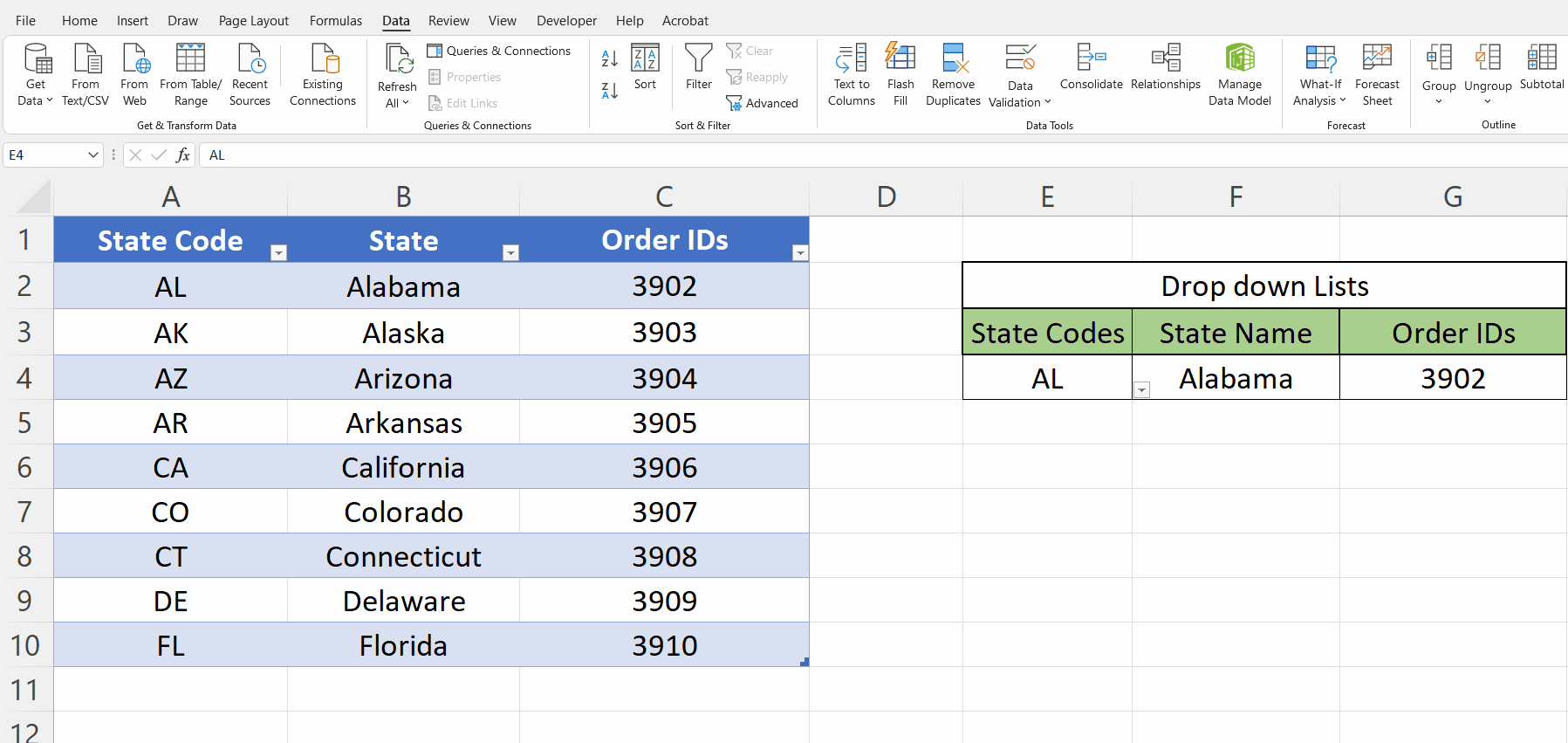Confirm entry with formula bar checkmark
Screen dimensions: 1568x743
pyautogui.click(x=159, y=155)
